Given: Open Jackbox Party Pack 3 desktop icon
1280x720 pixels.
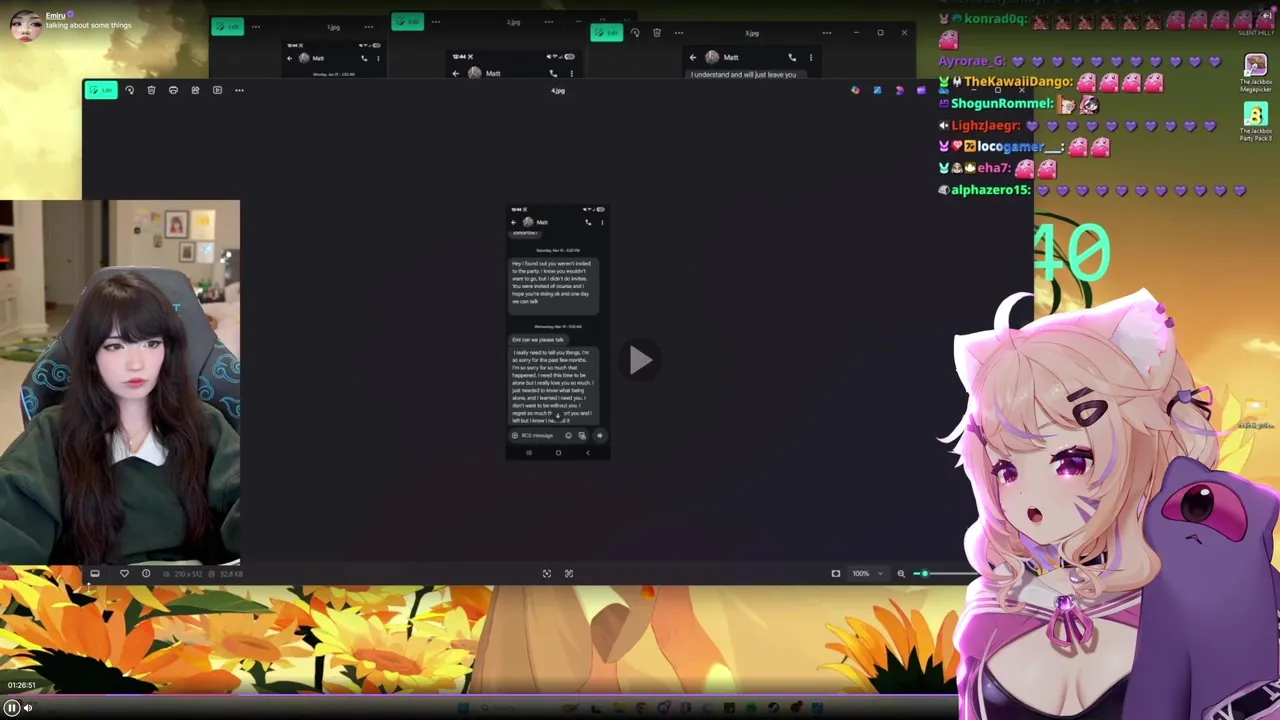Looking at the screenshot, I should click(1255, 120).
